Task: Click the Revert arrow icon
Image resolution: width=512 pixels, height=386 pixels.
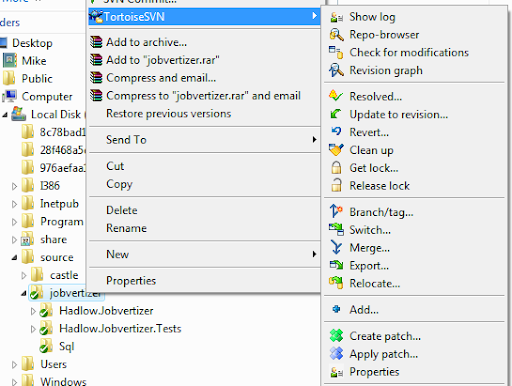Action: [336, 131]
